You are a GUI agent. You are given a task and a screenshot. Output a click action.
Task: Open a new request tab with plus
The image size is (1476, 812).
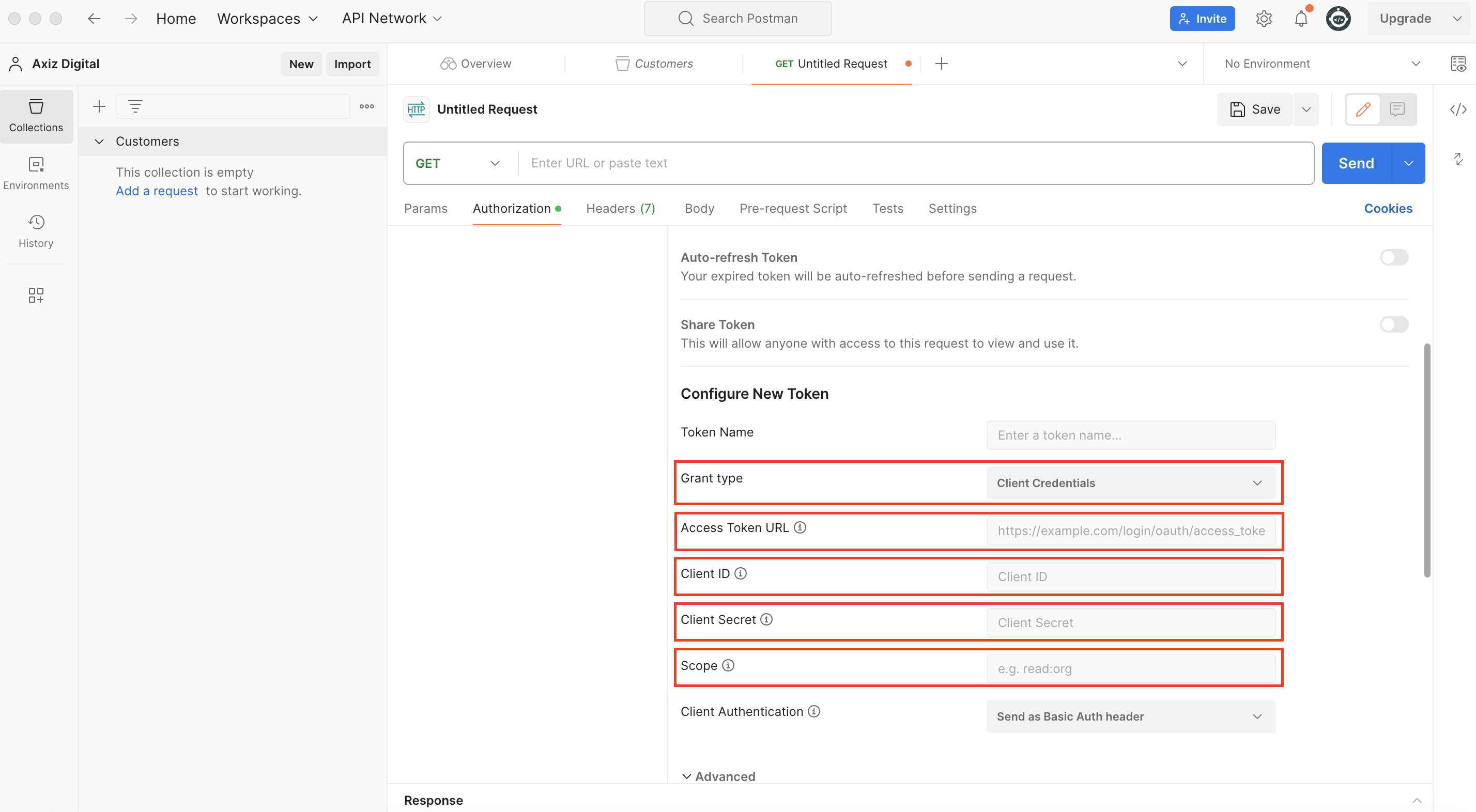point(941,64)
